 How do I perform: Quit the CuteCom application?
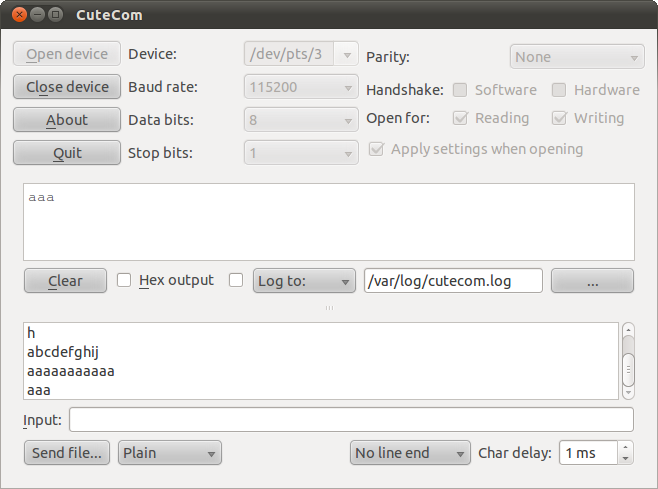tap(66, 153)
